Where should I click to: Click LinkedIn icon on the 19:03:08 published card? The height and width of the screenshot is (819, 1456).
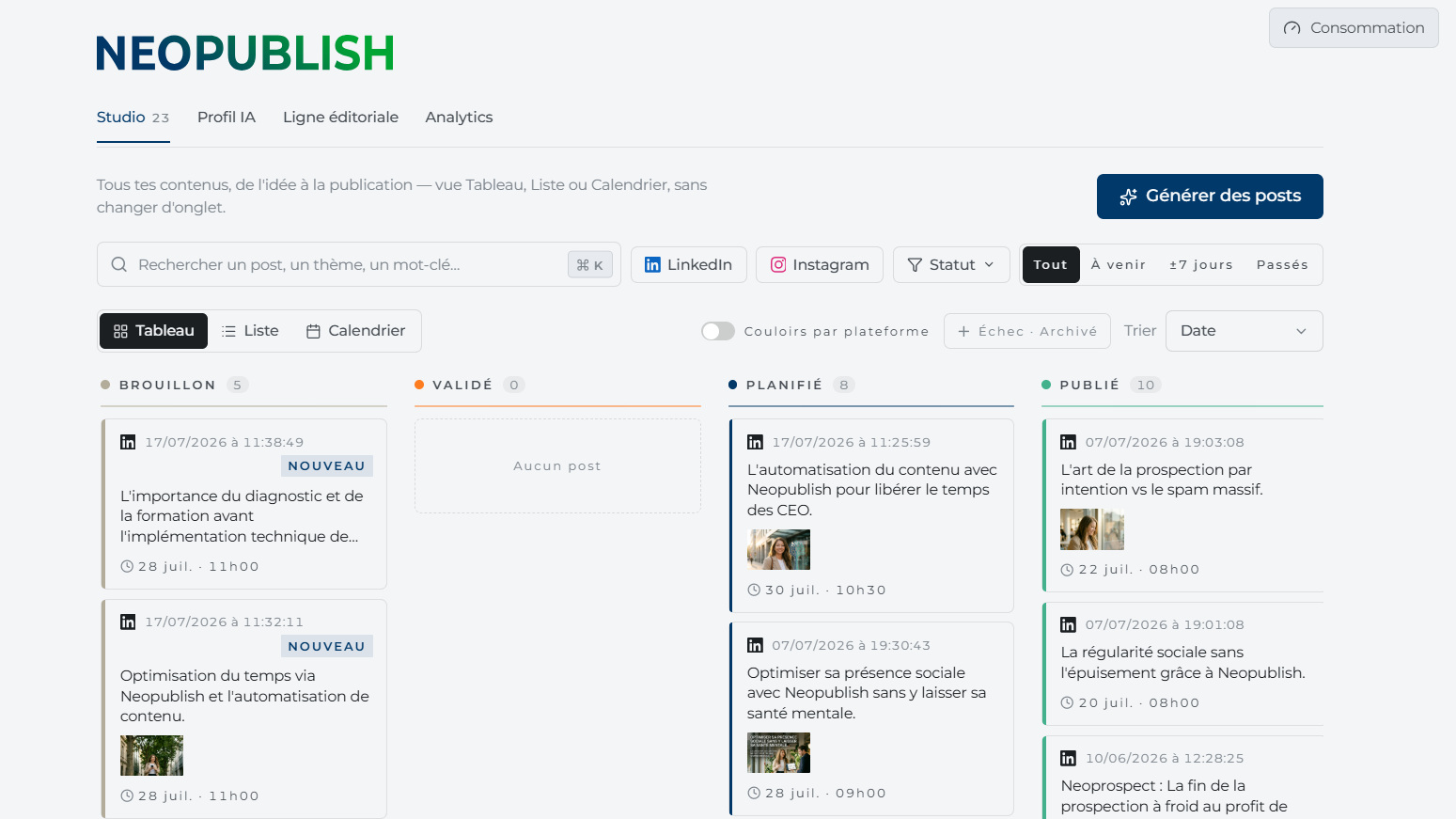click(x=1069, y=442)
